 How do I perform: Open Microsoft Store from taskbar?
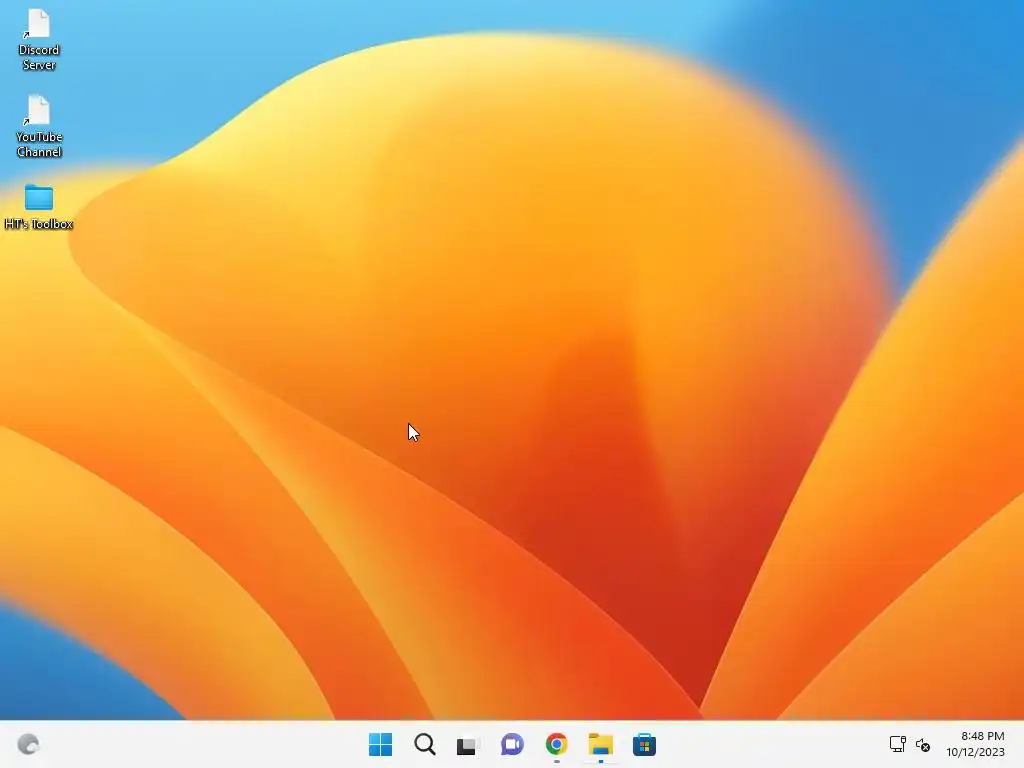pos(644,744)
